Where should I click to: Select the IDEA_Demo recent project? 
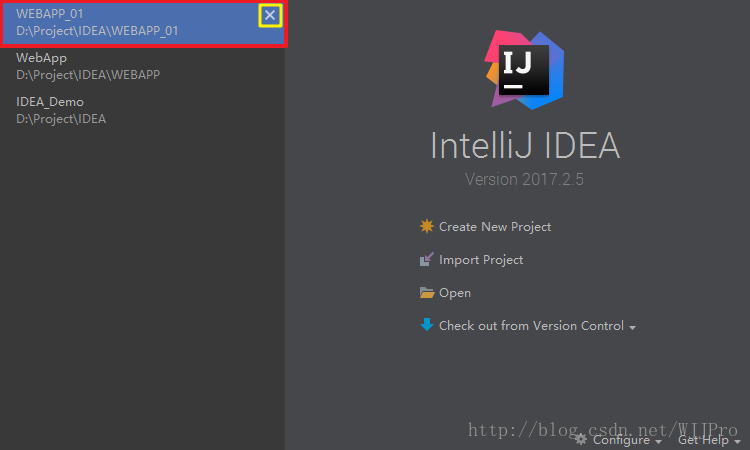coord(62,110)
